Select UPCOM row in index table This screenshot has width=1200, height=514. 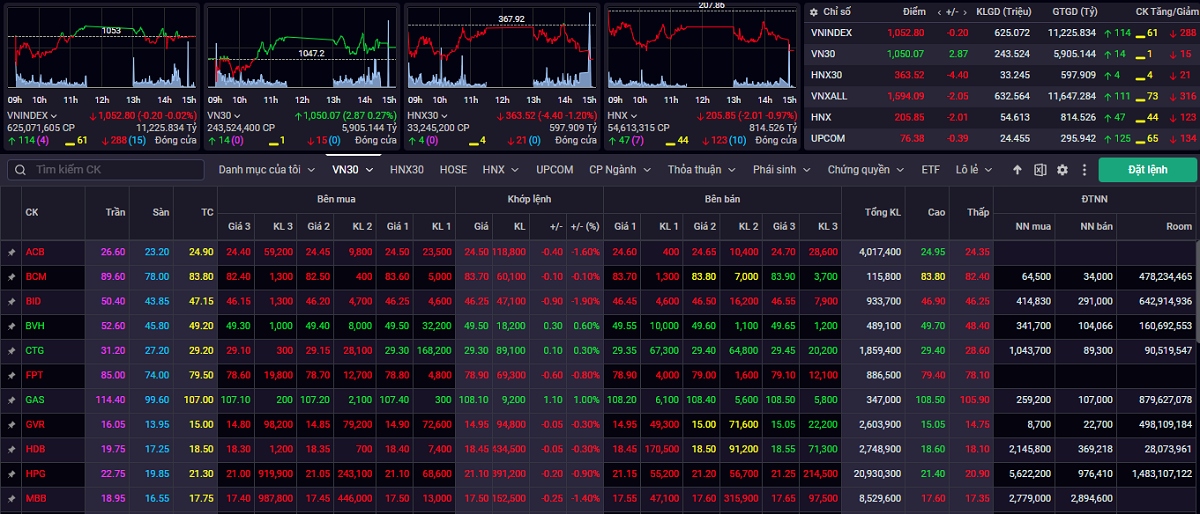point(1001,137)
